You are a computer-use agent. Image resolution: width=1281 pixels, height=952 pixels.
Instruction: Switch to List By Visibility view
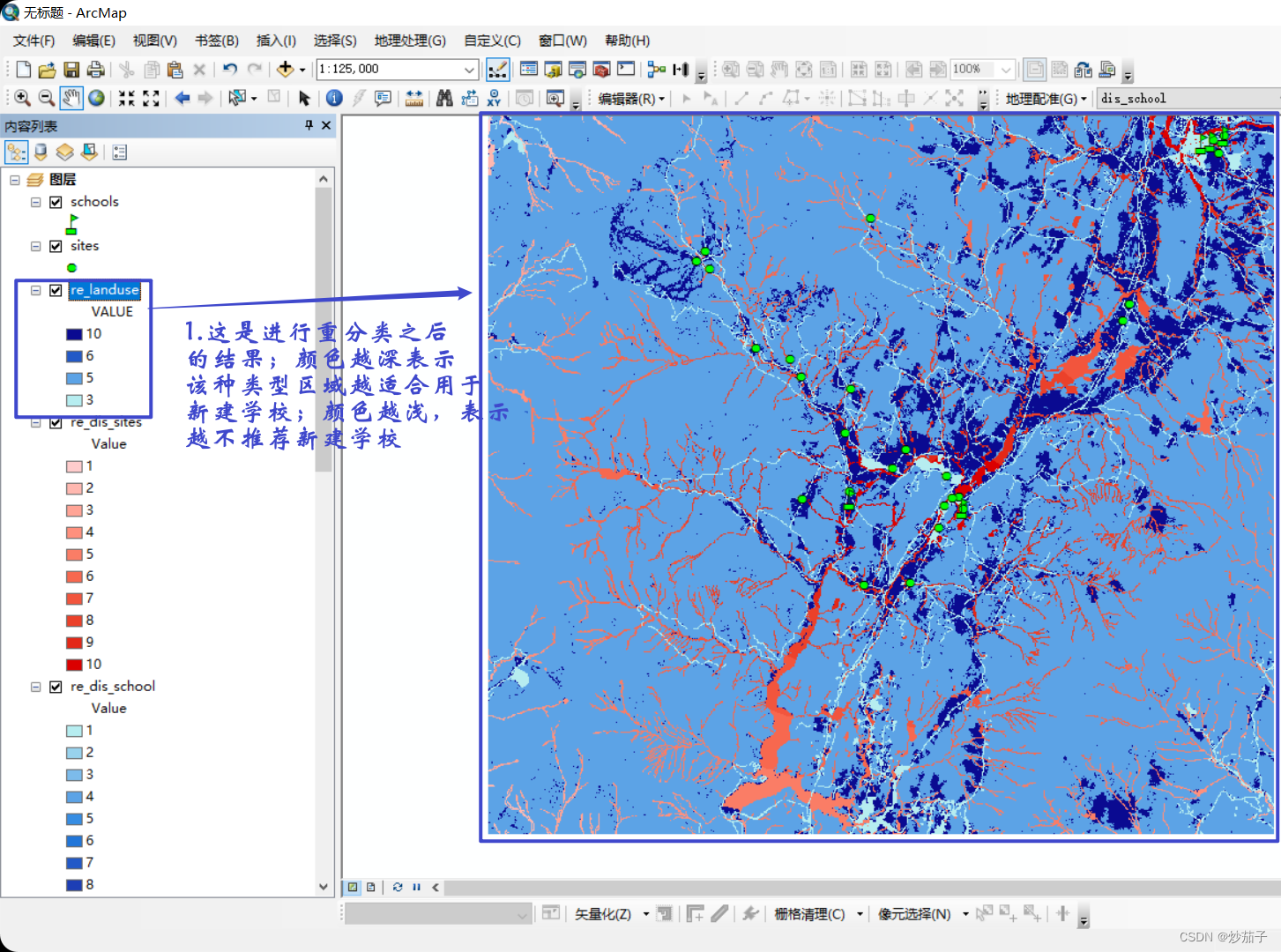click(64, 152)
